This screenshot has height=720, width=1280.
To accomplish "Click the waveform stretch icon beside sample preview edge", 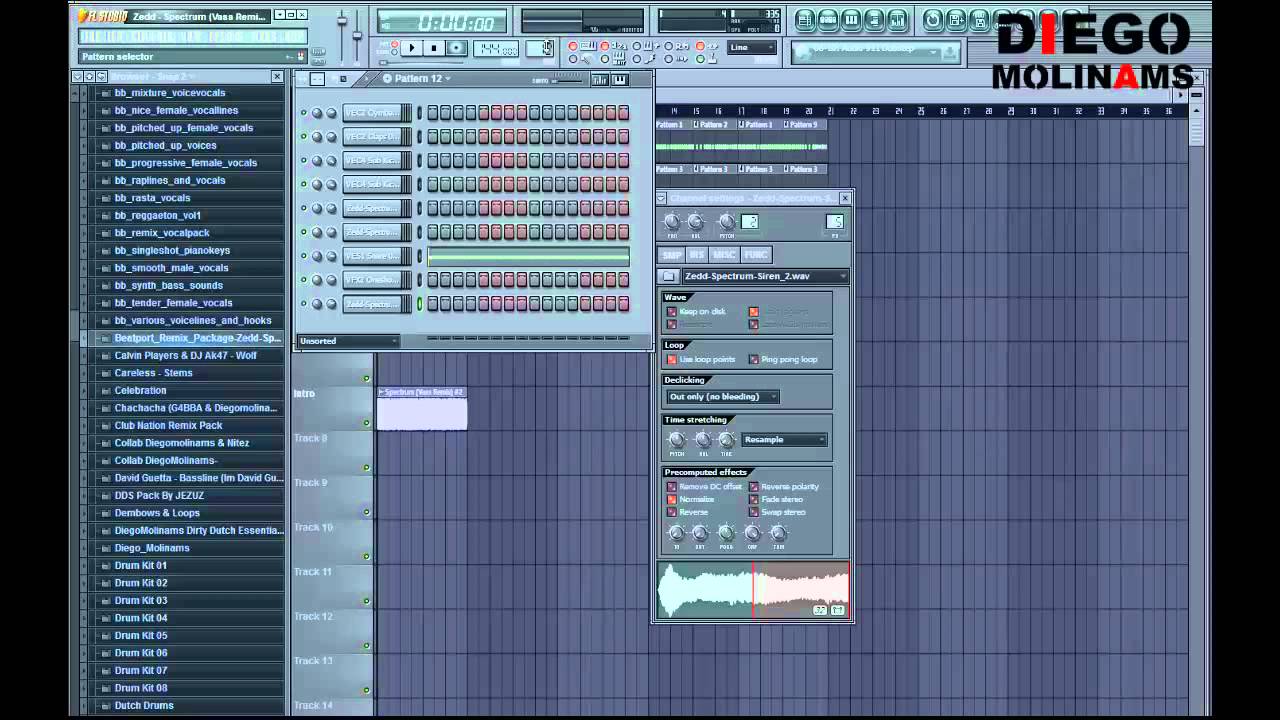I will (837, 610).
